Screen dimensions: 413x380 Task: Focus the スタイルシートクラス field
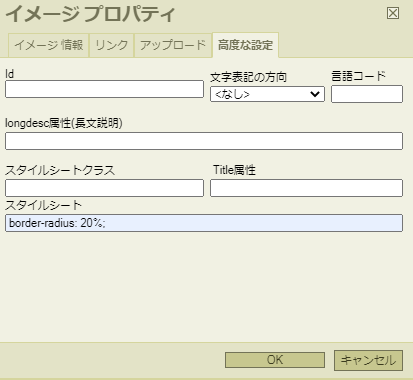pos(104,188)
